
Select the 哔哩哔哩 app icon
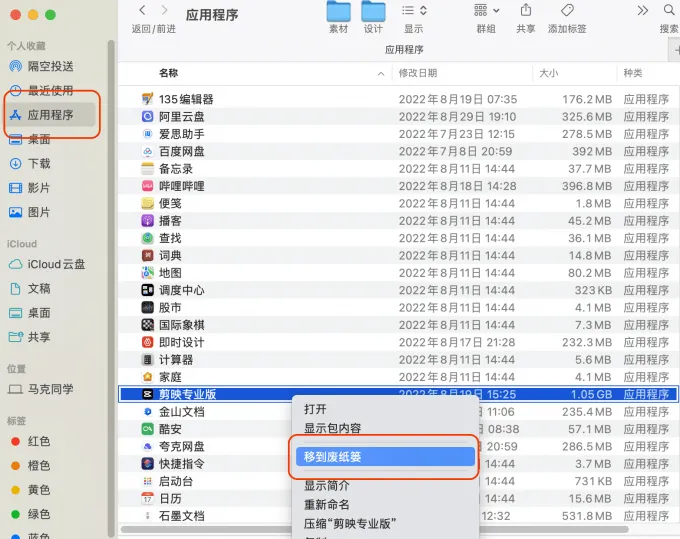point(147,186)
